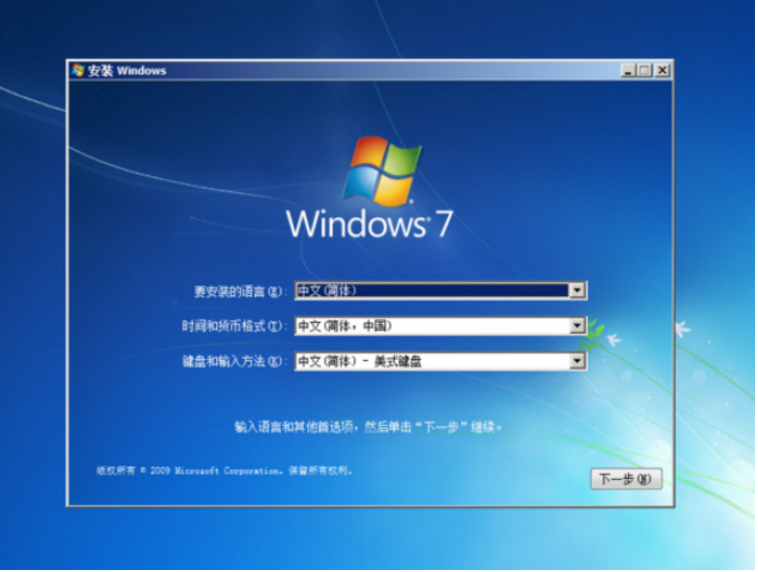Expand the keyboard and input method dropdown arrow
The height and width of the screenshot is (572, 758).
pyautogui.click(x=577, y=362)
